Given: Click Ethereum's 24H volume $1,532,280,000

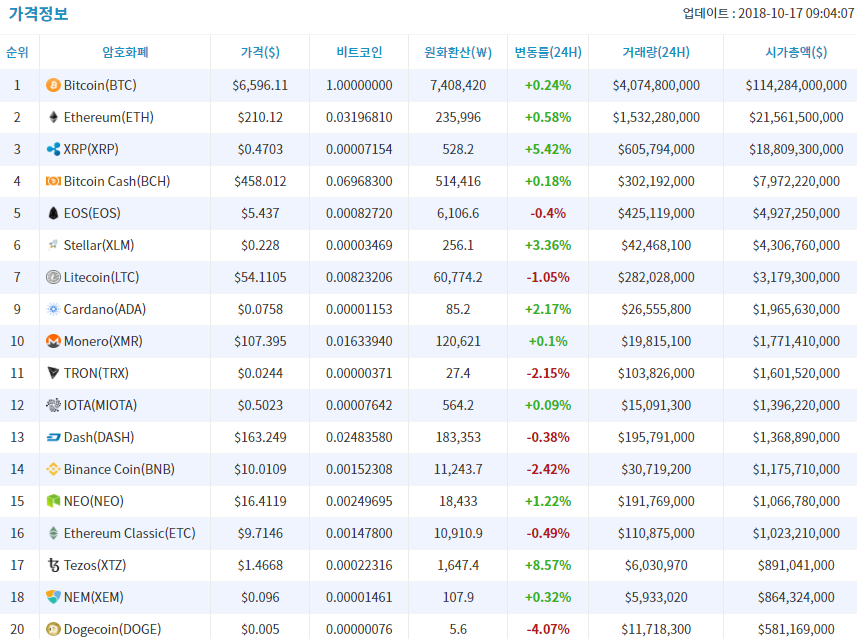Looking at the screenshot, I should [x=656, y=117].
